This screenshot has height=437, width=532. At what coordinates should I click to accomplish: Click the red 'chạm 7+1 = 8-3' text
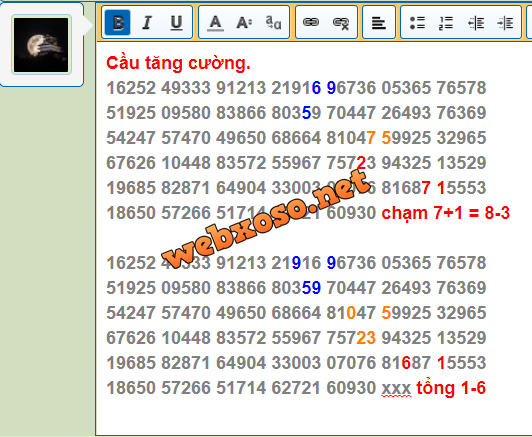pyautogui.click(x=445, y=213)
